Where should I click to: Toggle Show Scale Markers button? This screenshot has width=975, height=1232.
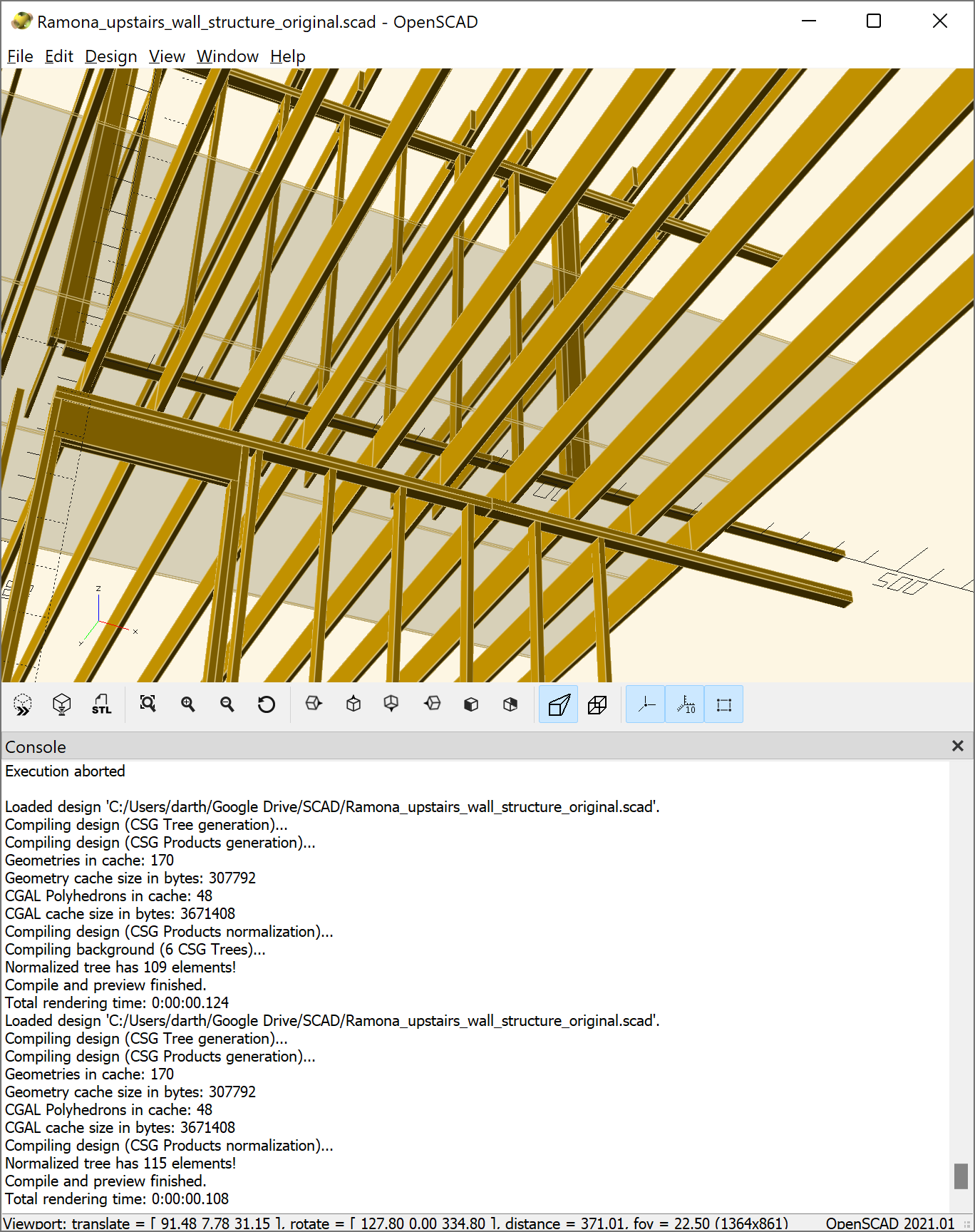pos(685,704)
